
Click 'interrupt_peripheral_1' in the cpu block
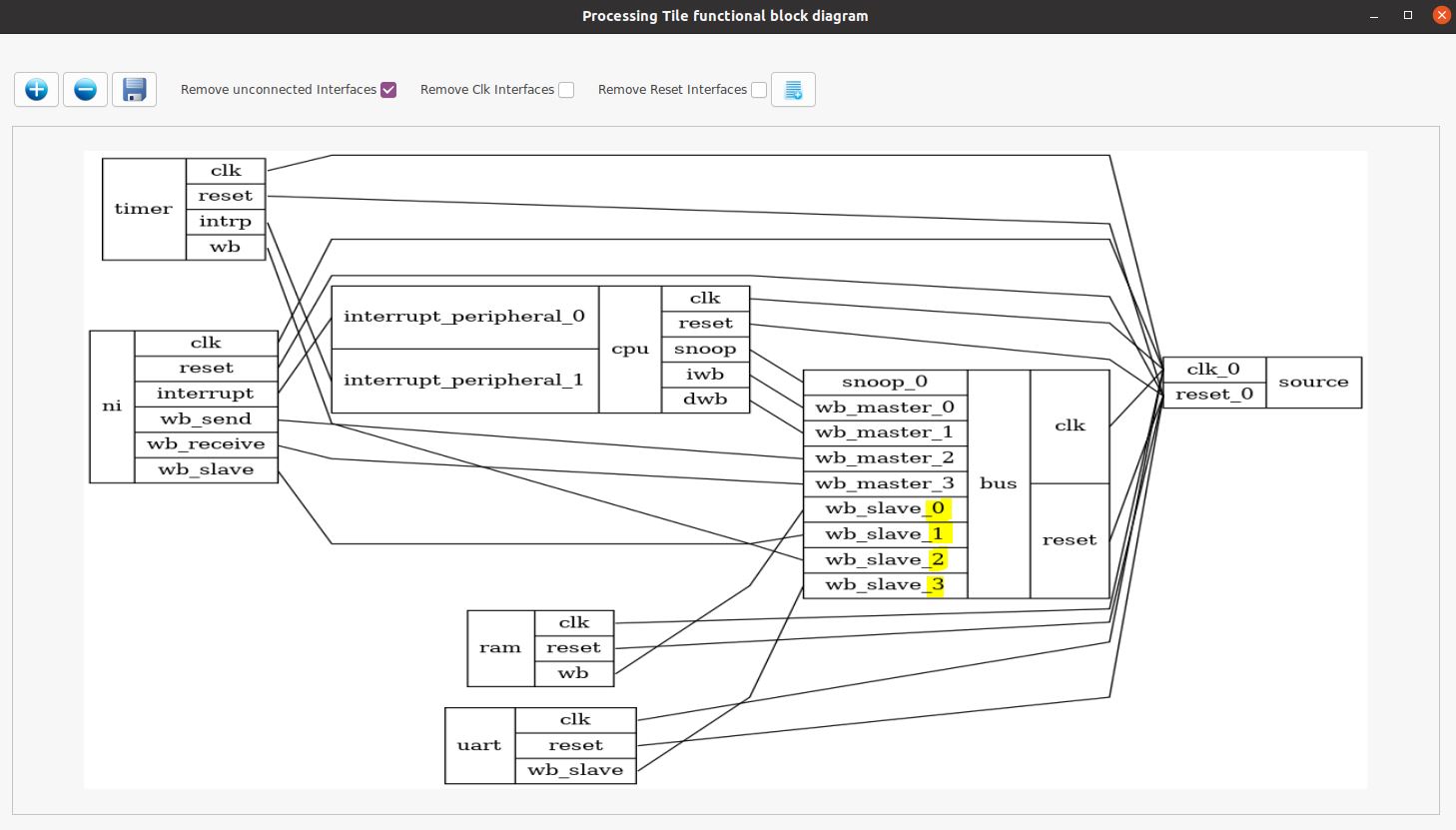coord(464,381)
